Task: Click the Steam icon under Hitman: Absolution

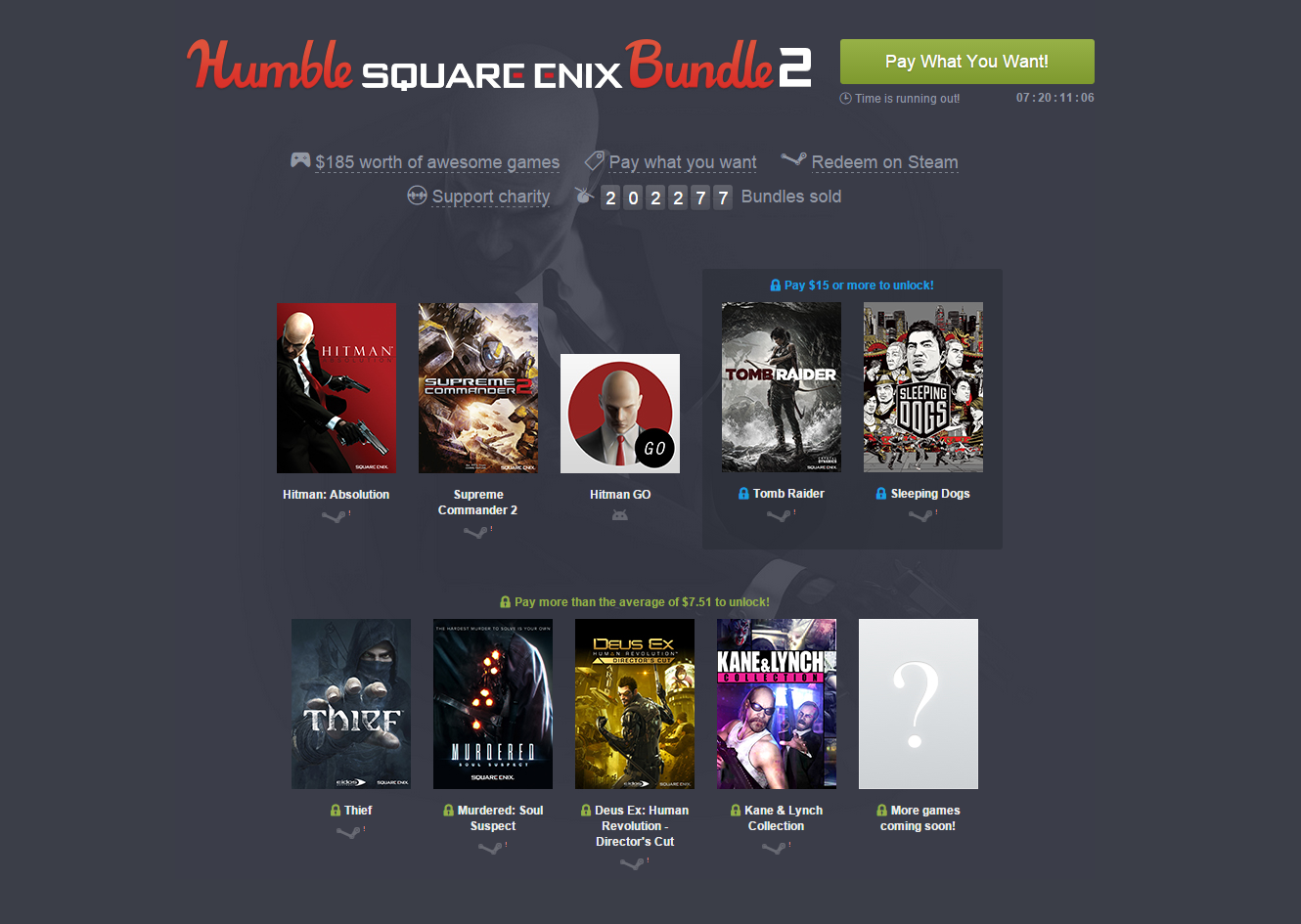Action: click(336, 515)
